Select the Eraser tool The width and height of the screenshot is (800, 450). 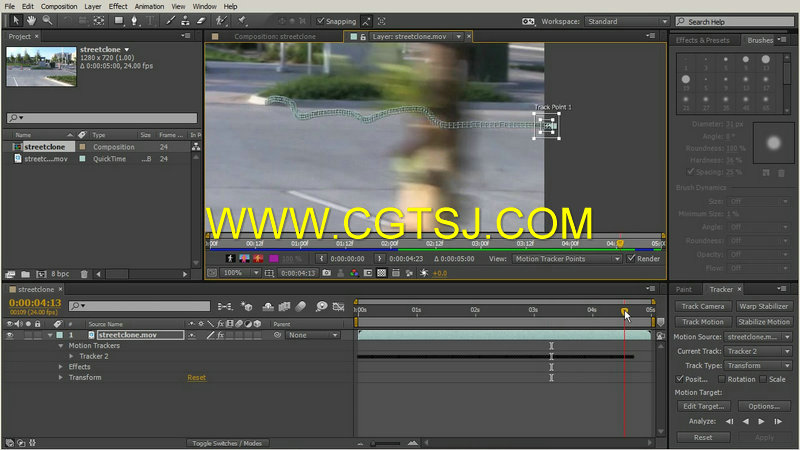point(201,21)
